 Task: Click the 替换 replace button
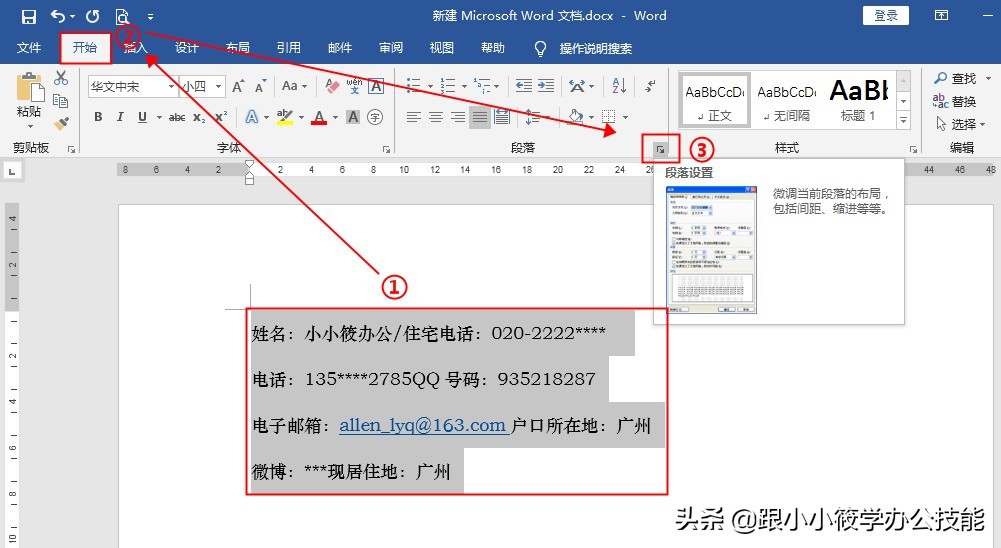[954, 101]
